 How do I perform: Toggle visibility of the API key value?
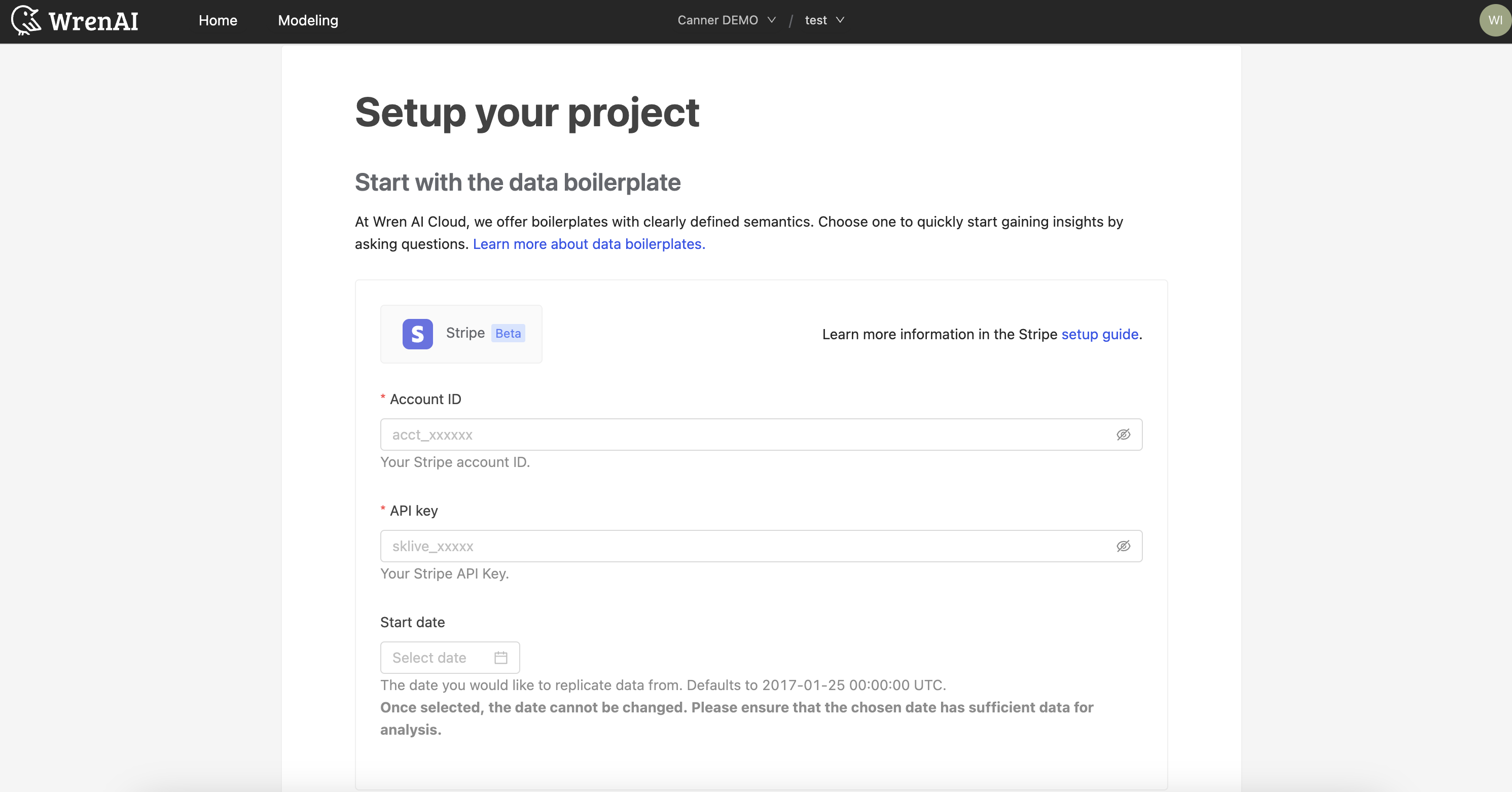(x=1123, y=546)
